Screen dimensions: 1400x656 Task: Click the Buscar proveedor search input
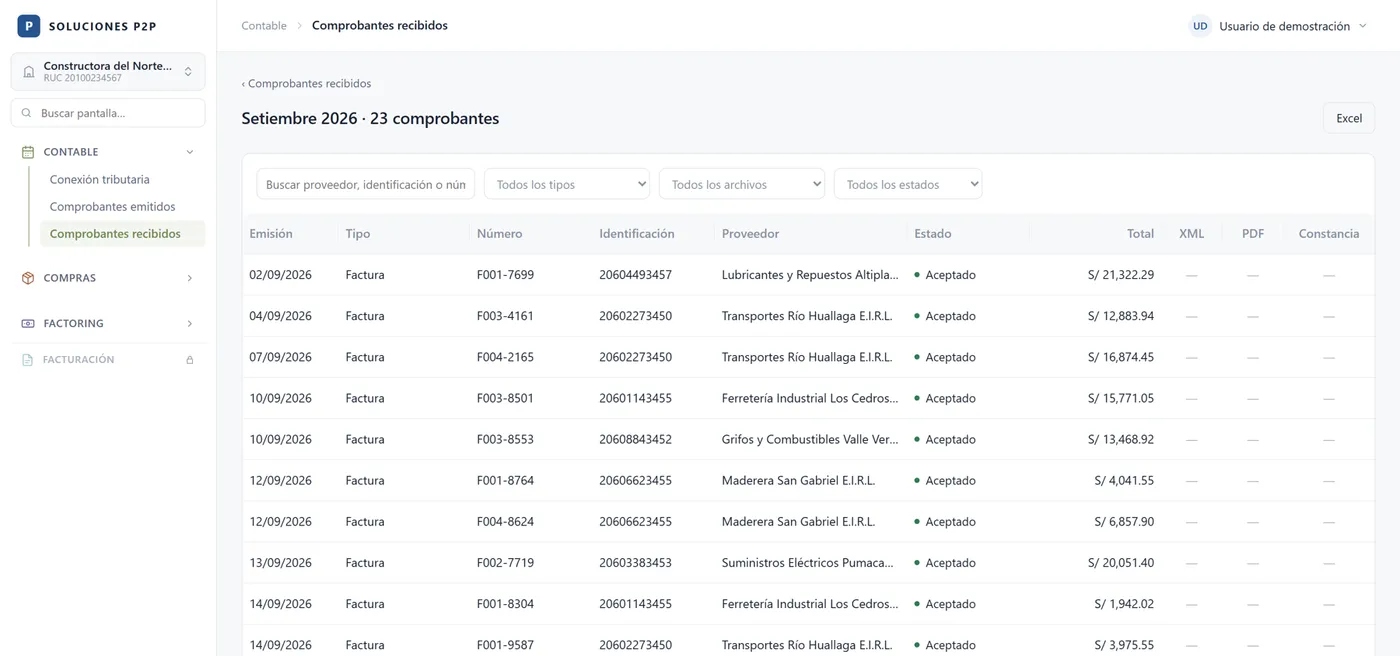(366, 184)
